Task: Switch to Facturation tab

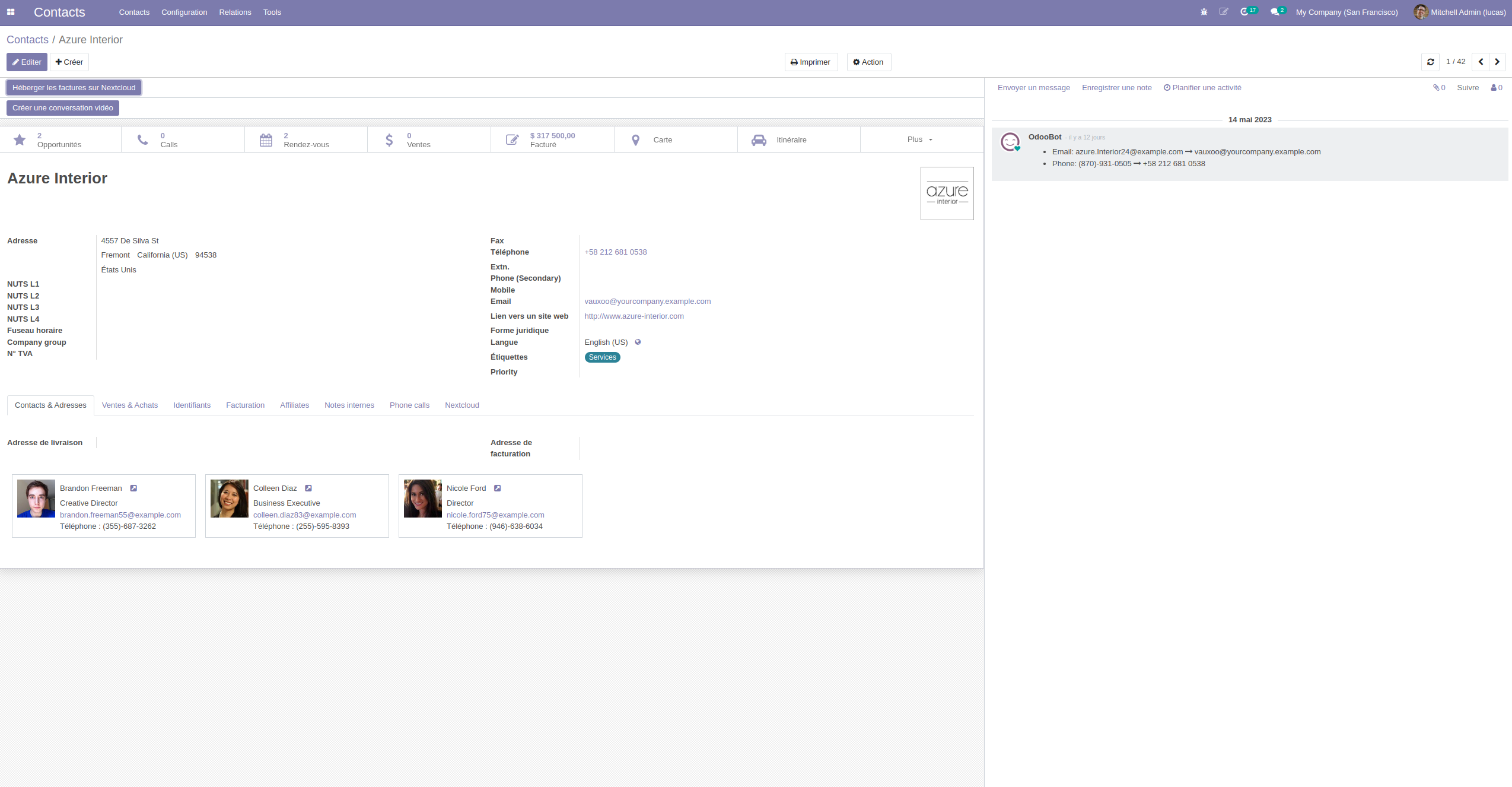Action: [x=245, y=405]
